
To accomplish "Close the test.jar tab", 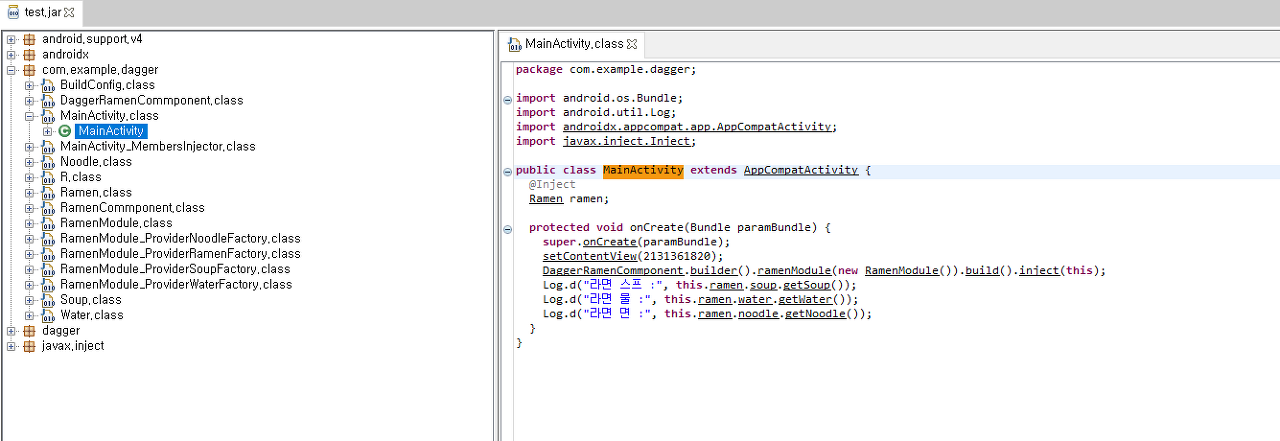I will 69,12.
